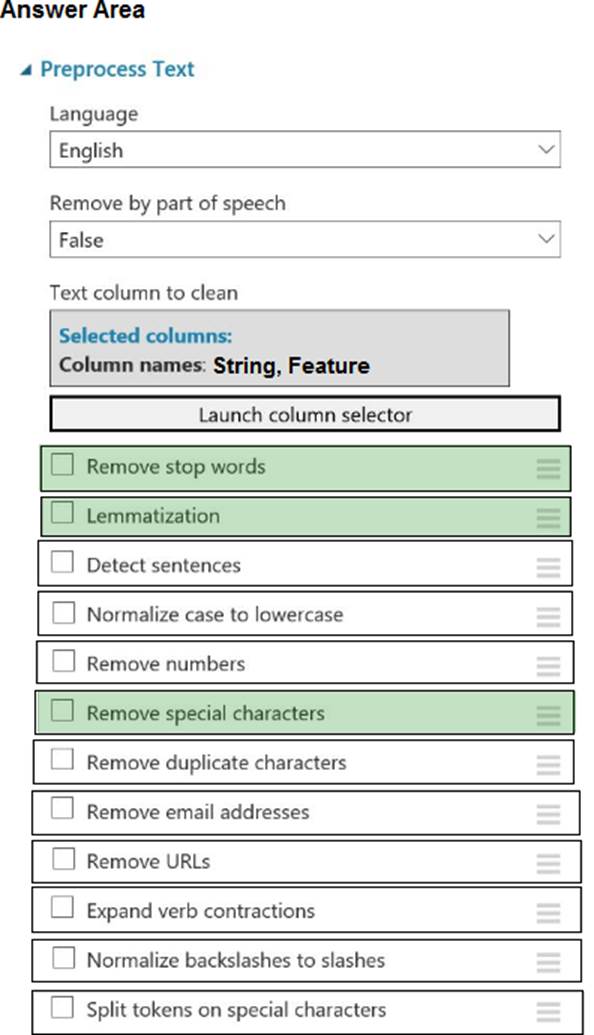Click the hamburger handle on Detect sentences row
The image size is (594, 1035).
click(548, 567)
